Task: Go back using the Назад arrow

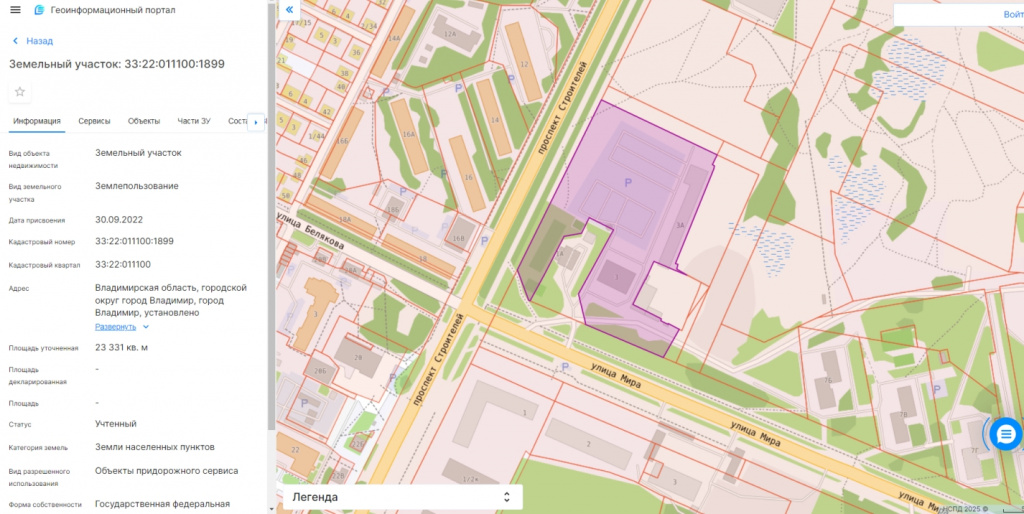Action: pyautogui.click(x=15, y=41)
